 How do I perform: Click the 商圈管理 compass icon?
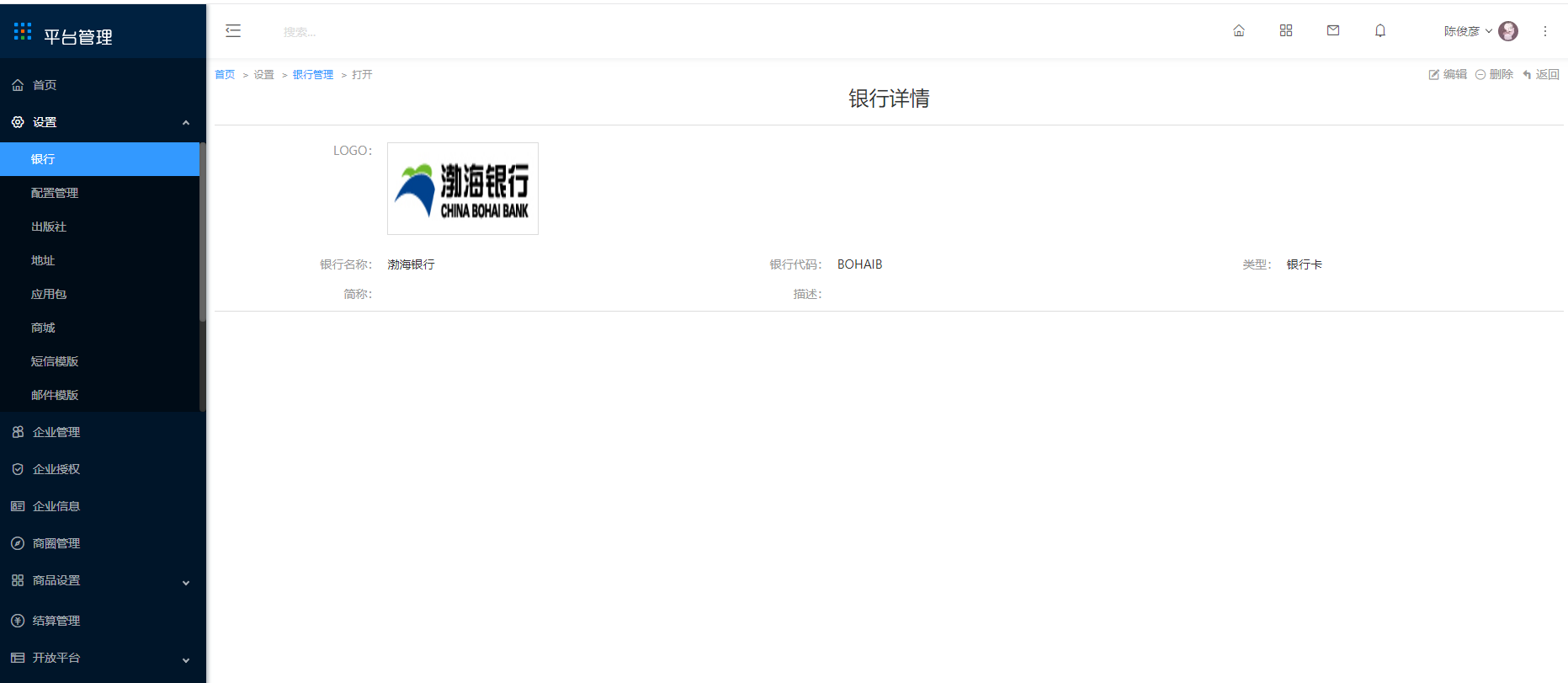click(18, 543)
